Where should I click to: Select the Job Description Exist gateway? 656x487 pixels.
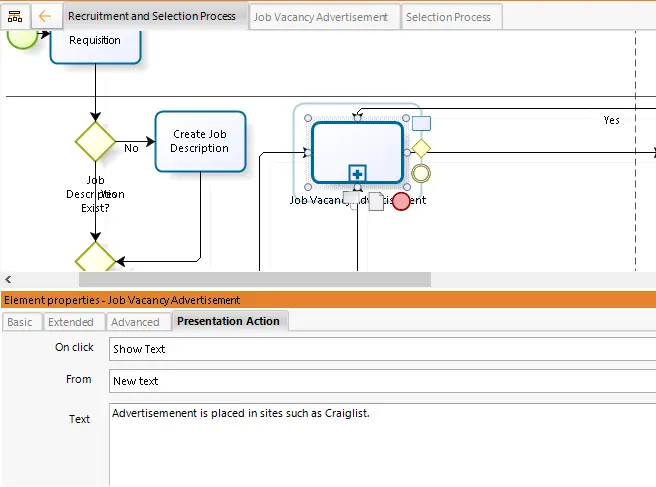point(95,141)
